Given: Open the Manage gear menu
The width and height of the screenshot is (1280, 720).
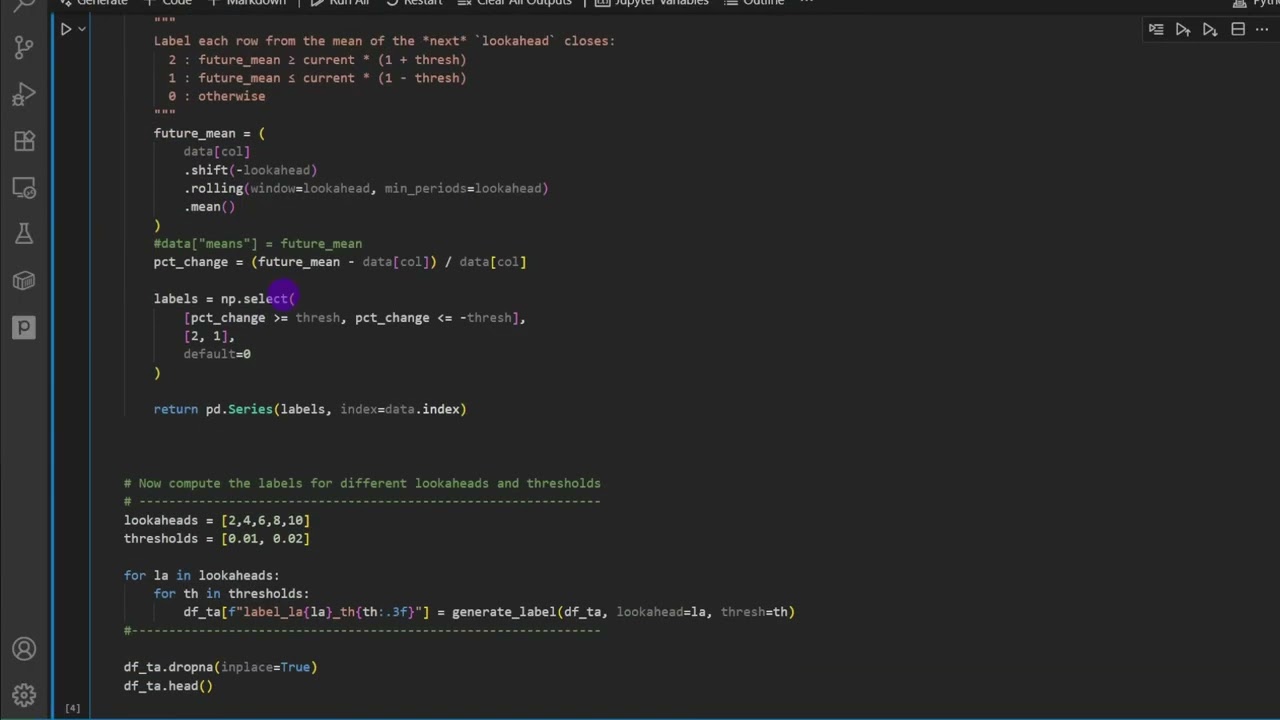Looking at the screenshot, I should [x=24, y=696].
